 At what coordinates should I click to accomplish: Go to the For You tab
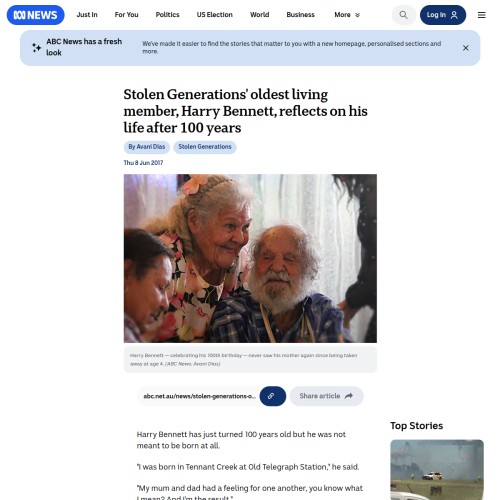pyautogui.click(x=126, y=15)
